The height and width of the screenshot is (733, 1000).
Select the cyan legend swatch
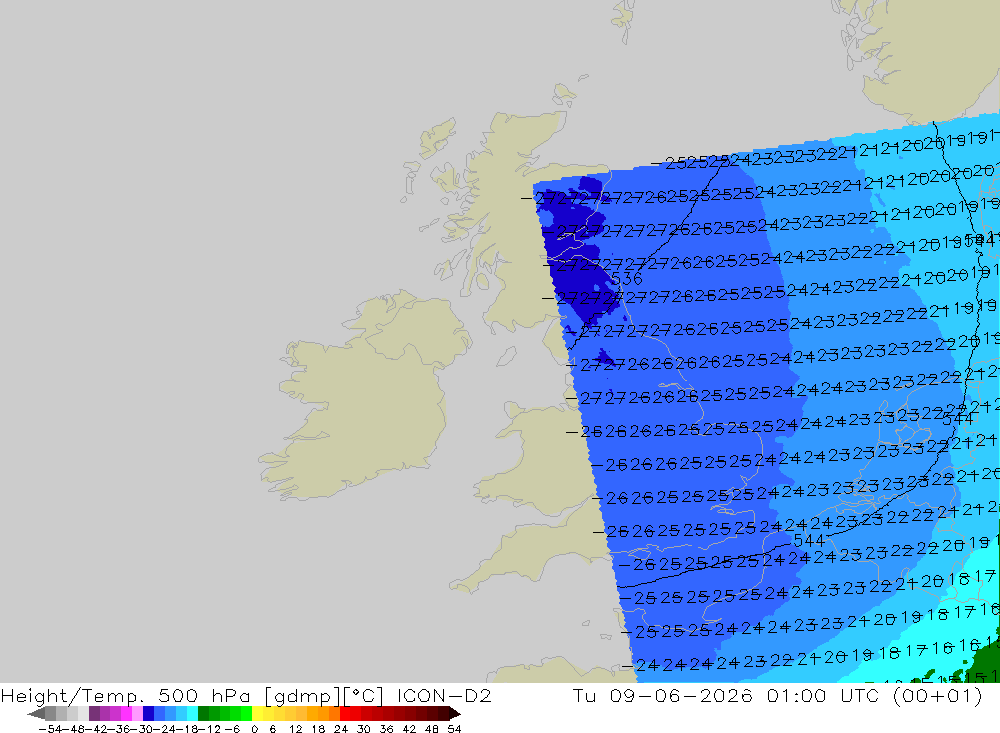[192, 714]
